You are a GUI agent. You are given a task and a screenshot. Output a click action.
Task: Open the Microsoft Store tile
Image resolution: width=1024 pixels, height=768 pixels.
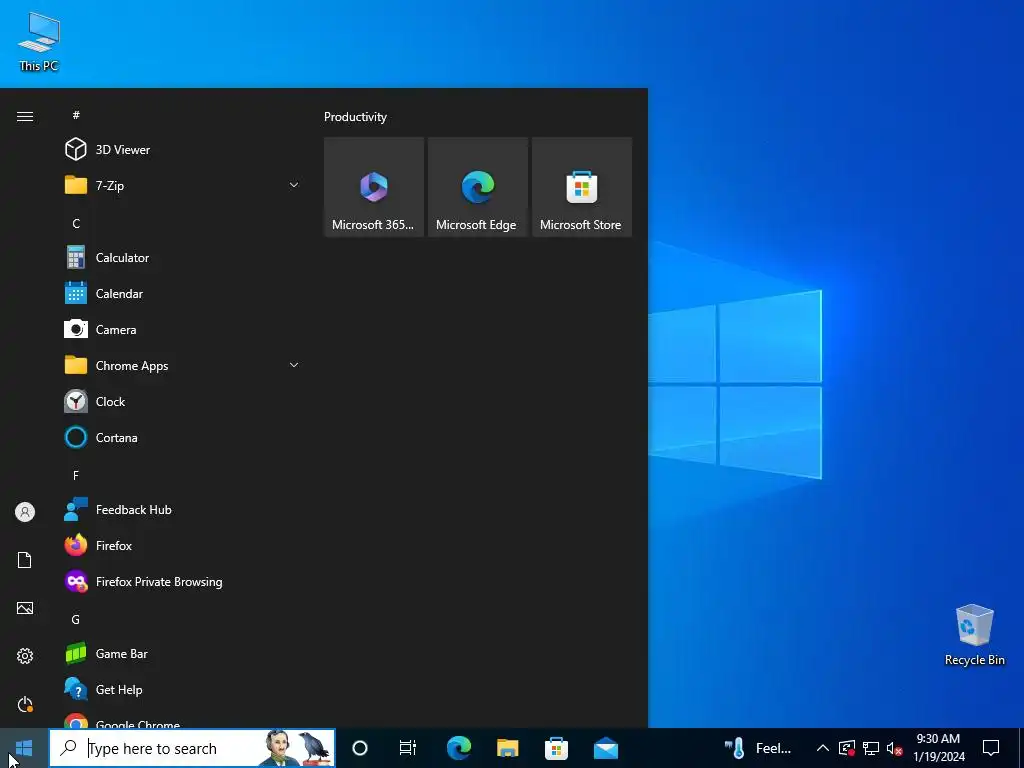pos(582,187)
